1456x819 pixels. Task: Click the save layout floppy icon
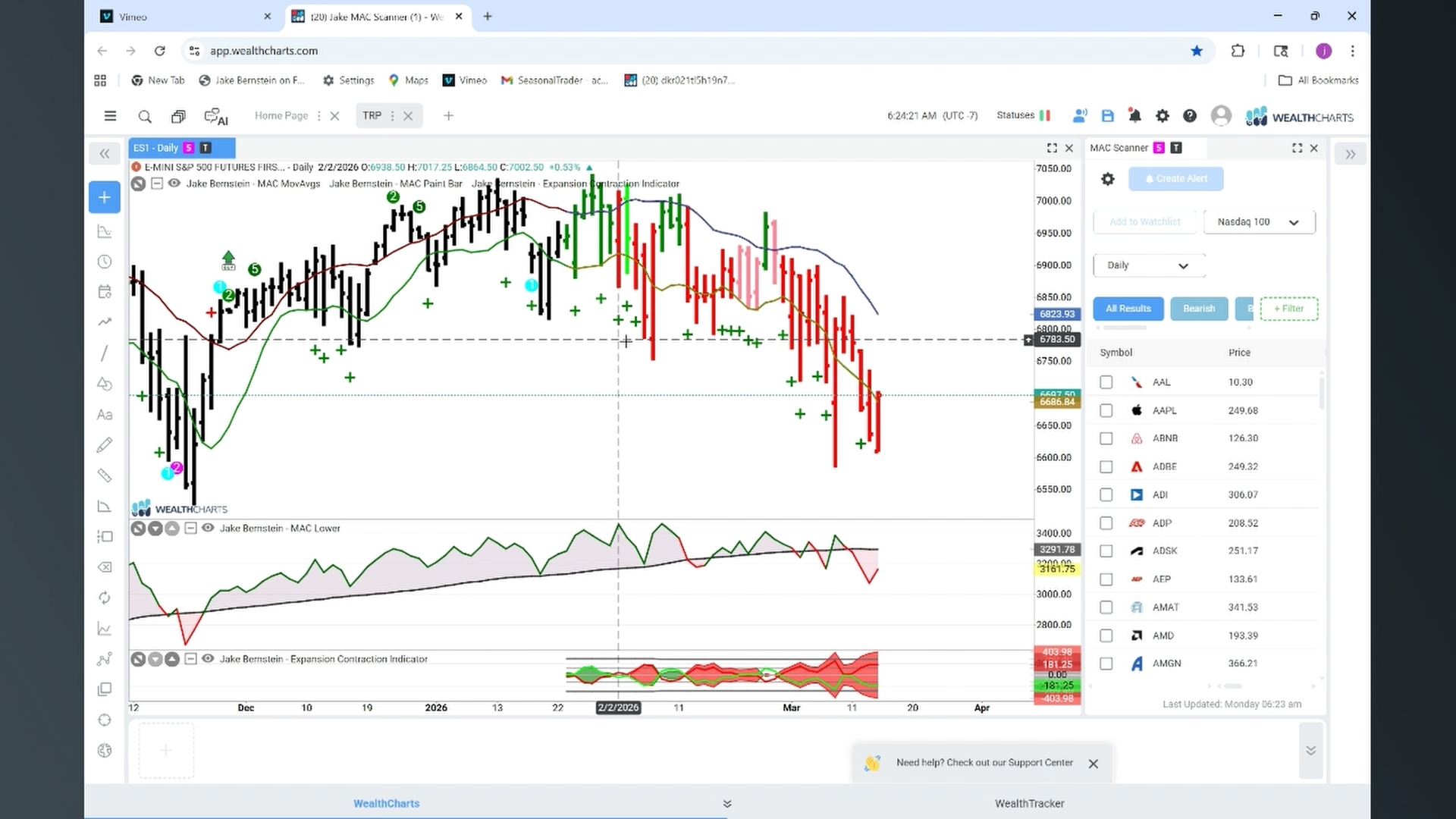[1107, 116]
